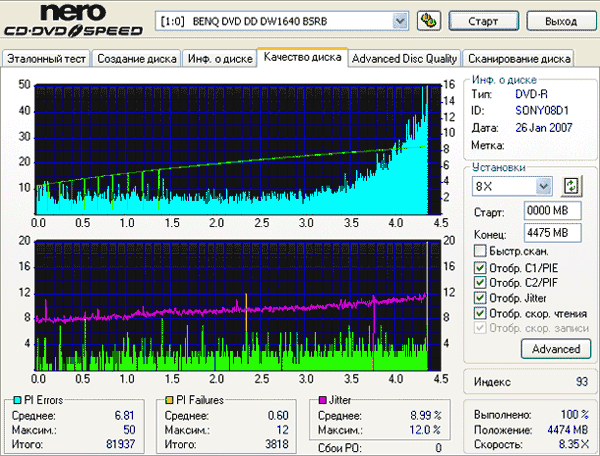Open the BENQ DVD drive selection dropdown
The width and height of the screenshot is (600, 456).
click(400, 20)
